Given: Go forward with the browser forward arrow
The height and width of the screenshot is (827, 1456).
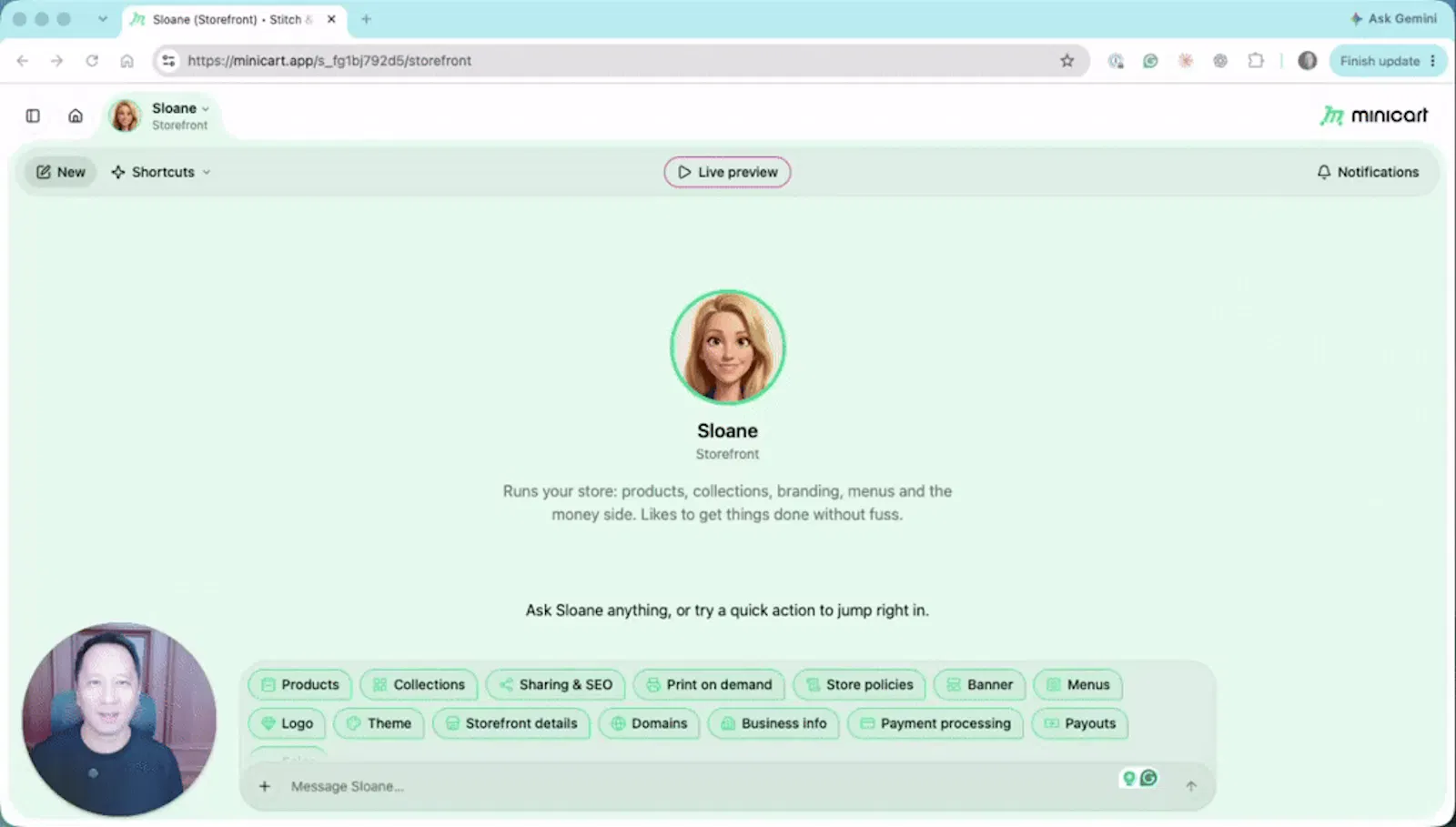Looking at the screenshot, I should click(x=56, y=61).
